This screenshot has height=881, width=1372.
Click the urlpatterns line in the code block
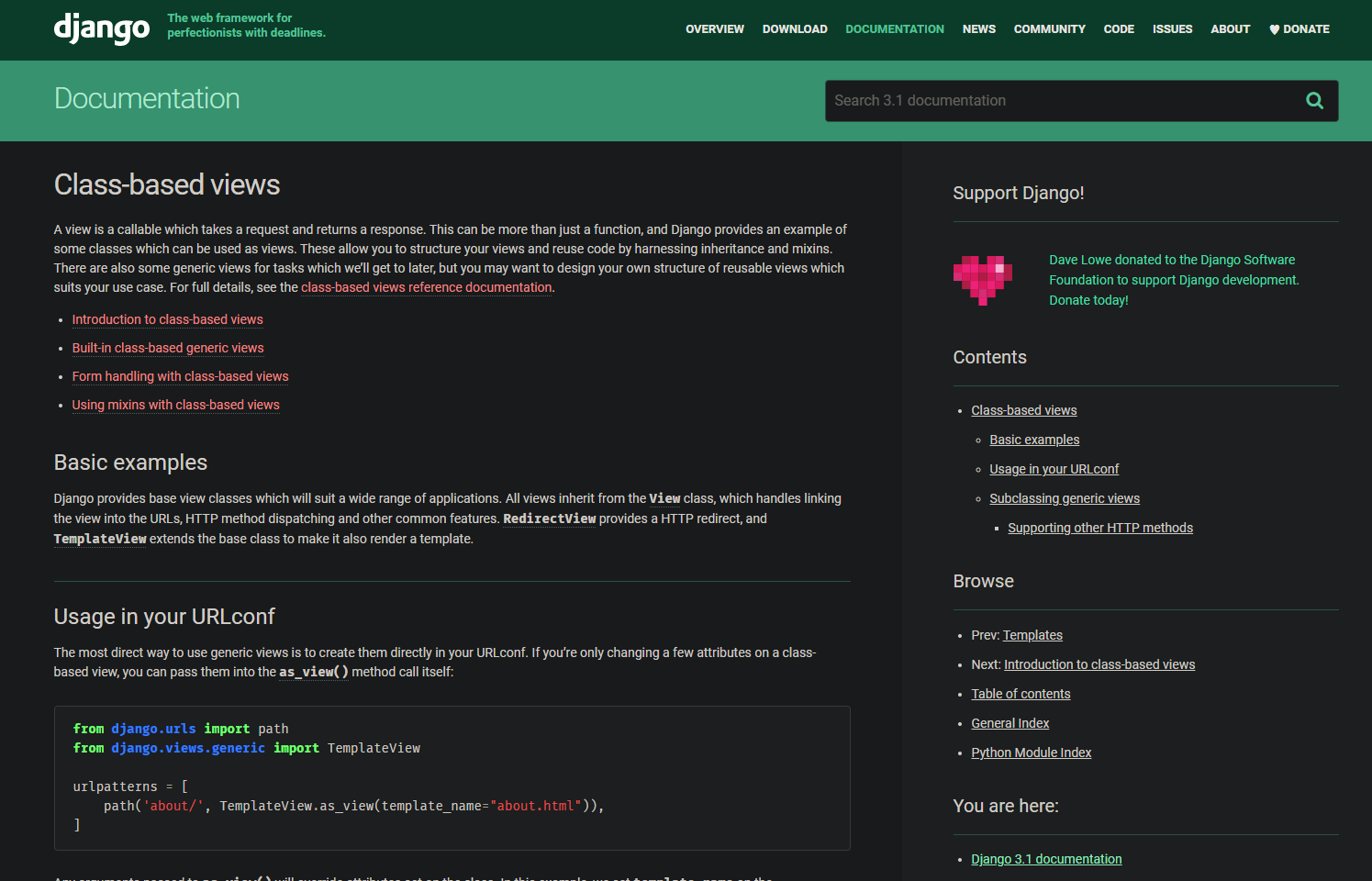point(130,786)
